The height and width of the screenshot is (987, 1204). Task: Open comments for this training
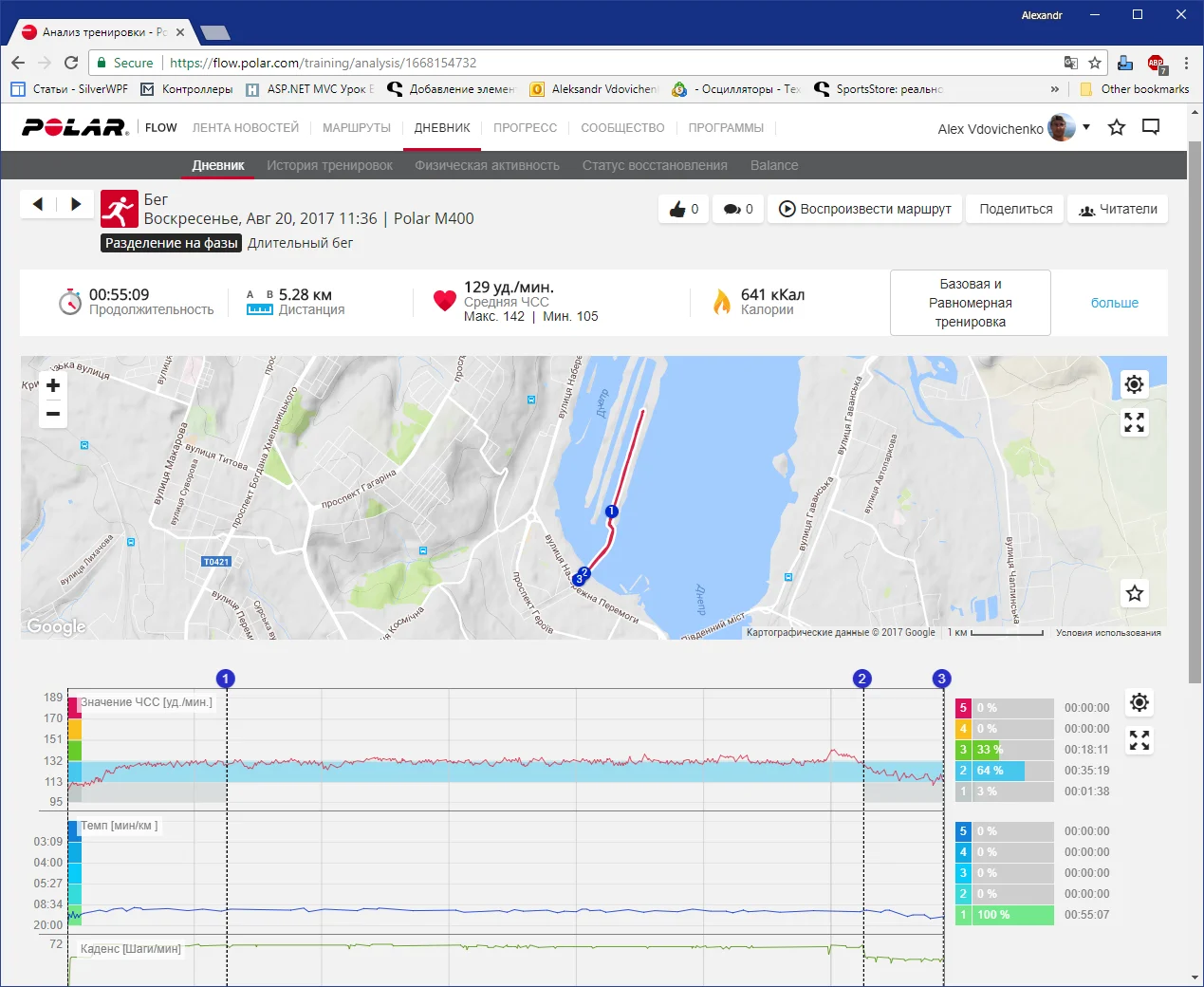point(737,209)
